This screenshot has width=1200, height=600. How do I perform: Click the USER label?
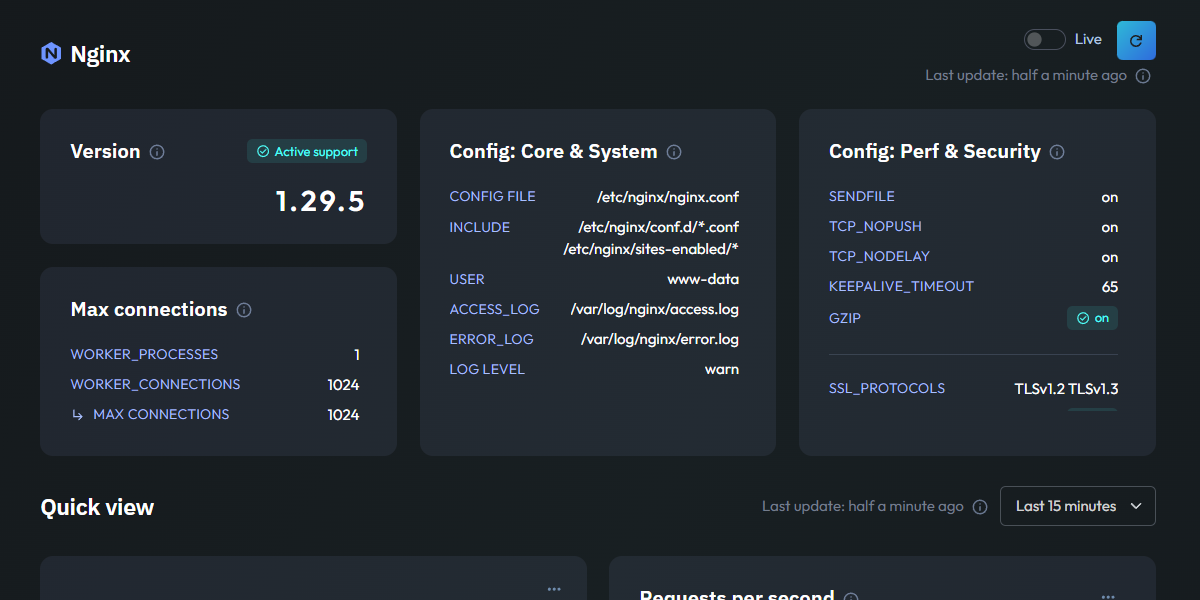(x=467, y=279)
